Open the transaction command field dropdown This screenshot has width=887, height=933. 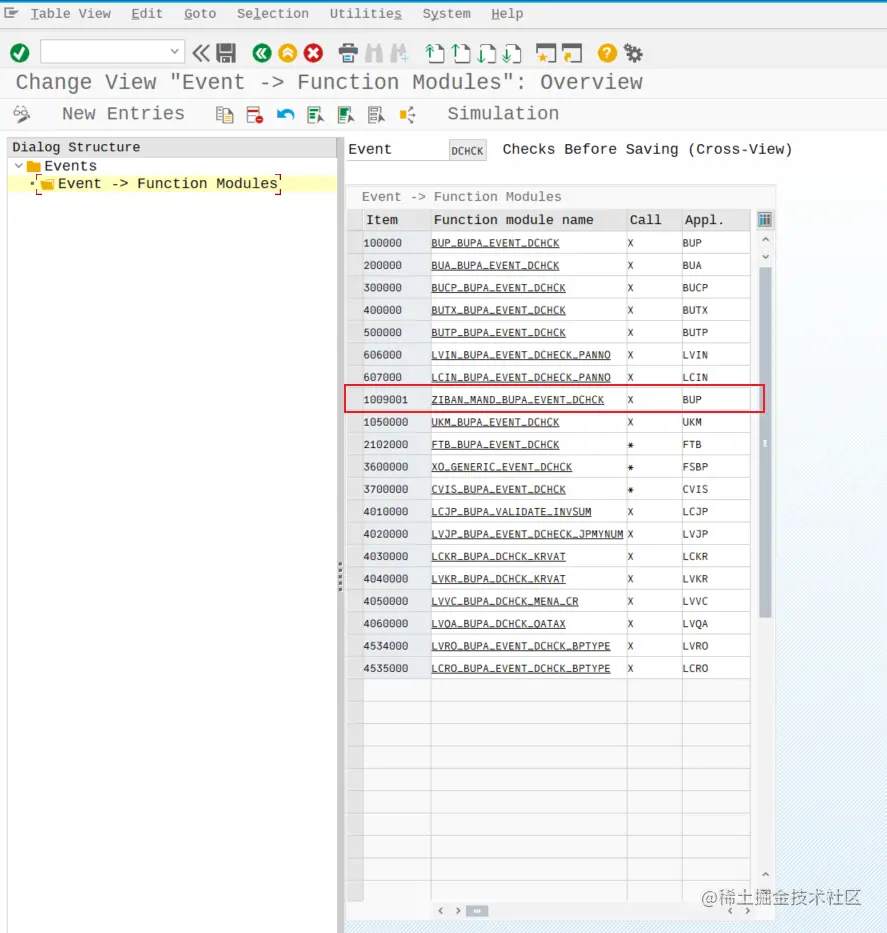tap(174, 51)
